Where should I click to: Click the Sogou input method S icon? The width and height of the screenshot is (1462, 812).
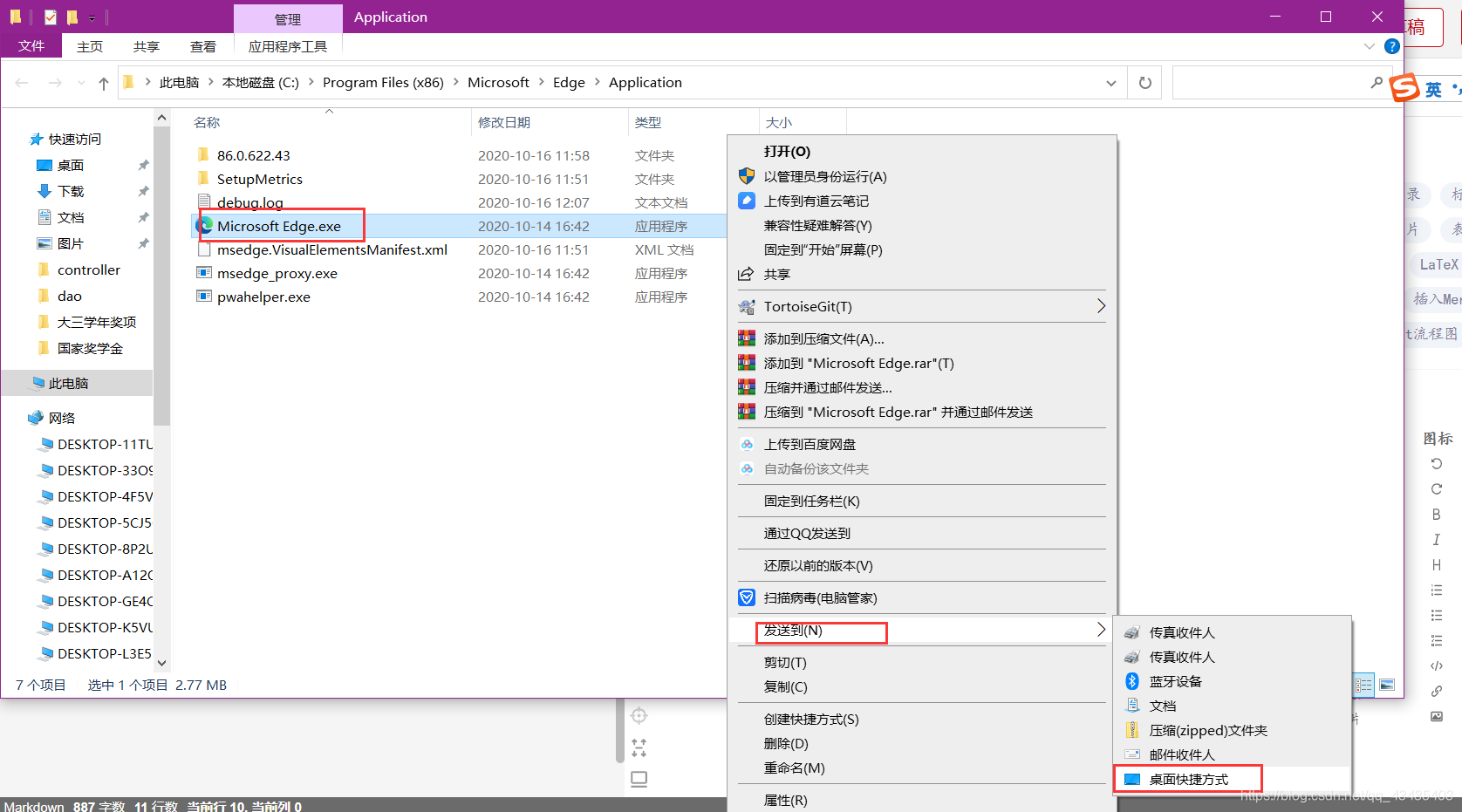[x=1404, y=88]
